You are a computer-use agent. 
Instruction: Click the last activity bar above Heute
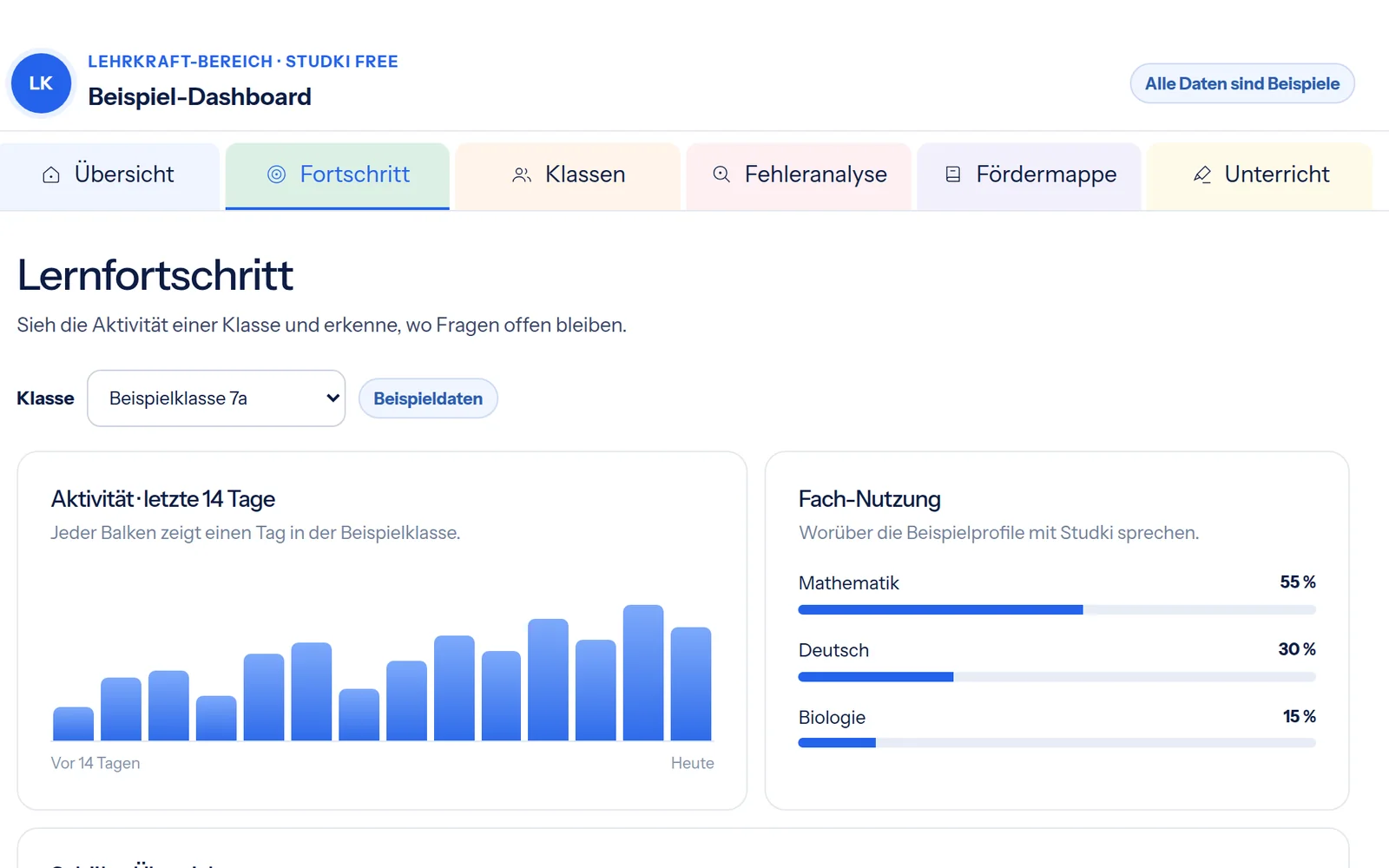click(691, 684)
